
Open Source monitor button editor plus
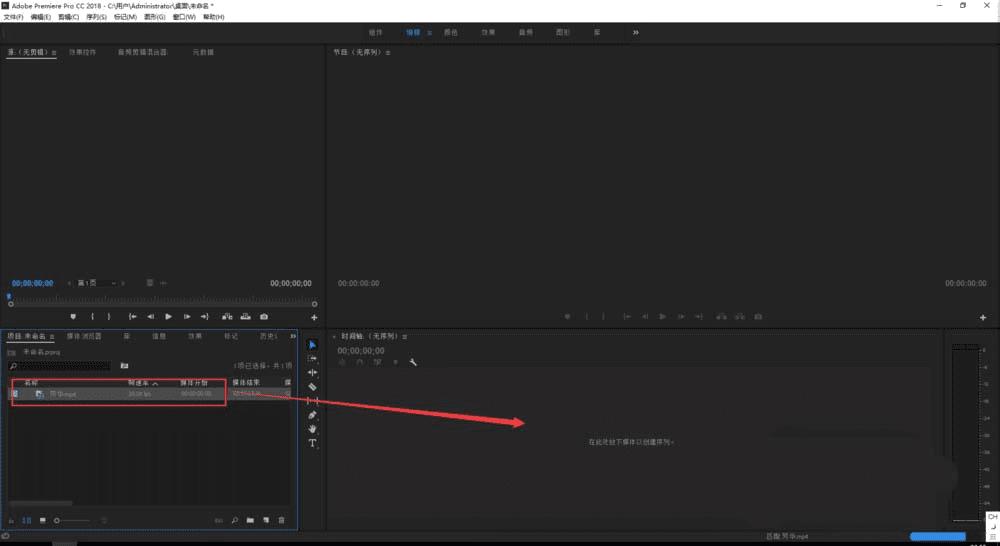coord(314,317)
